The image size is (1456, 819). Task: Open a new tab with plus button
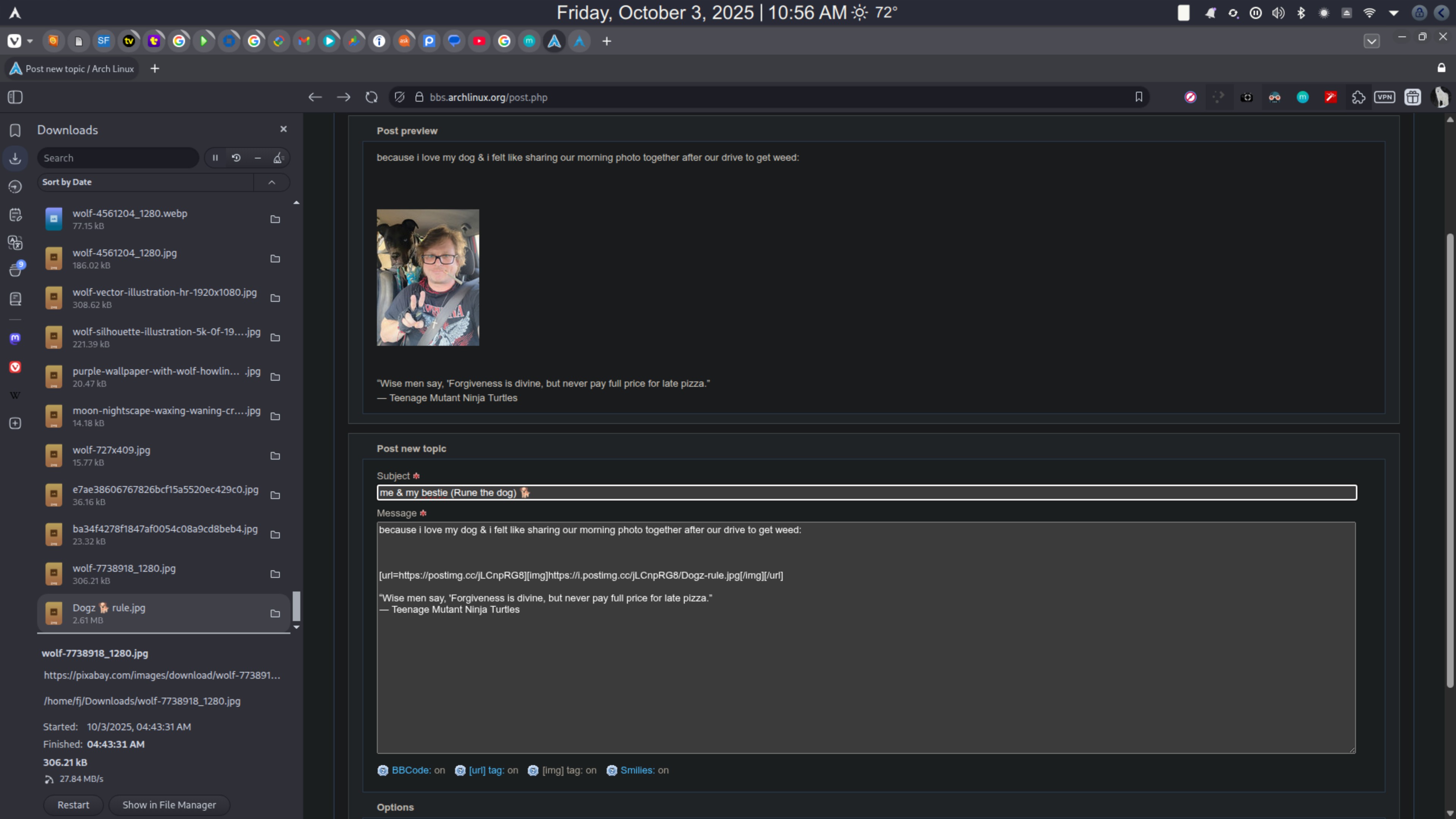tap(154, 69)
